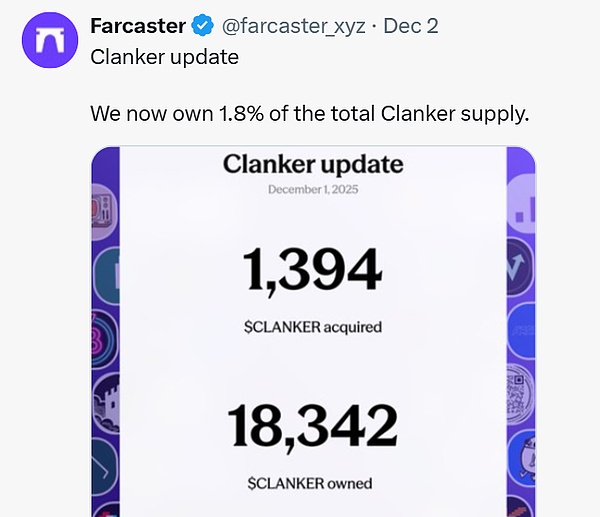
Task: Click the 'December 1, 2025' date in image
Action: 312,190
